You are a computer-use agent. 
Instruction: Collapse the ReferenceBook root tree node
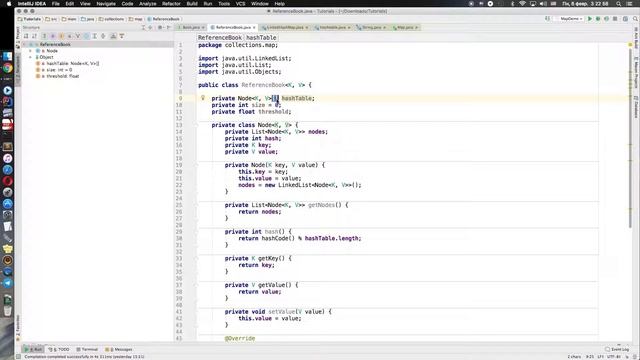[x=25, y=44]
